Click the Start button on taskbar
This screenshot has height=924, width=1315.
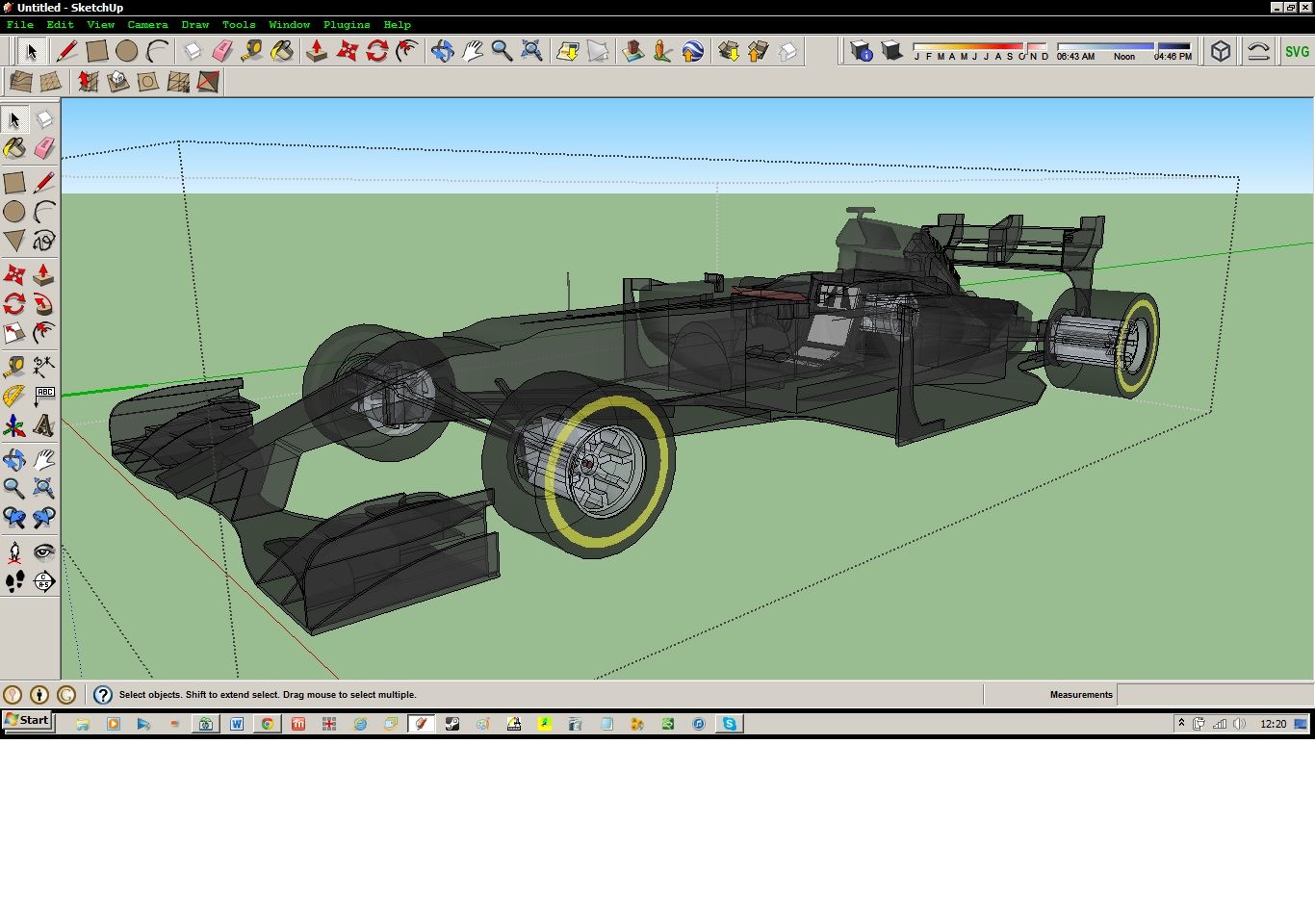pos(27,720)
